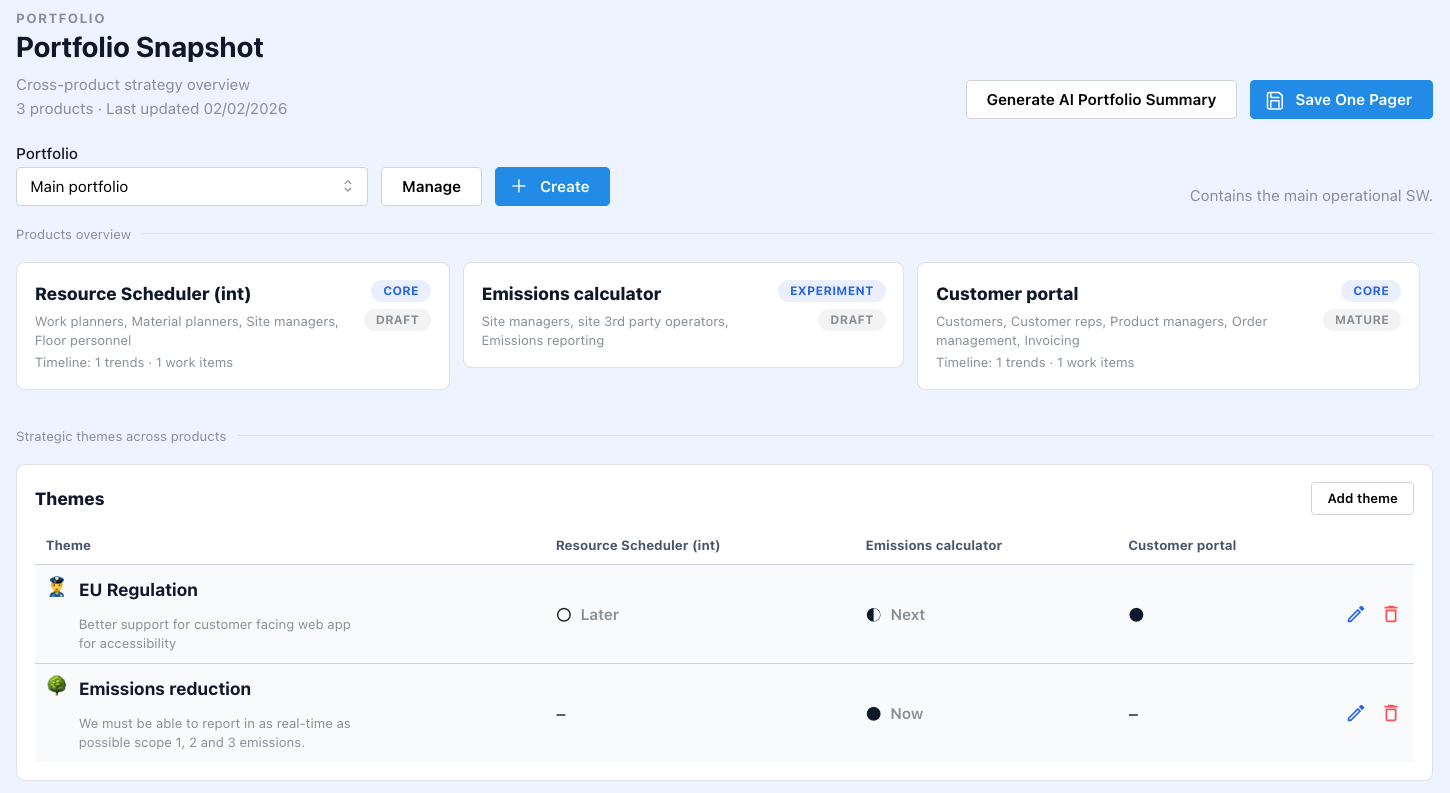Viewport: 1450px width, 793px height.
Task: Delete the Emissions reduction theme via trash icon
Action: click(x=1391, y=713)
